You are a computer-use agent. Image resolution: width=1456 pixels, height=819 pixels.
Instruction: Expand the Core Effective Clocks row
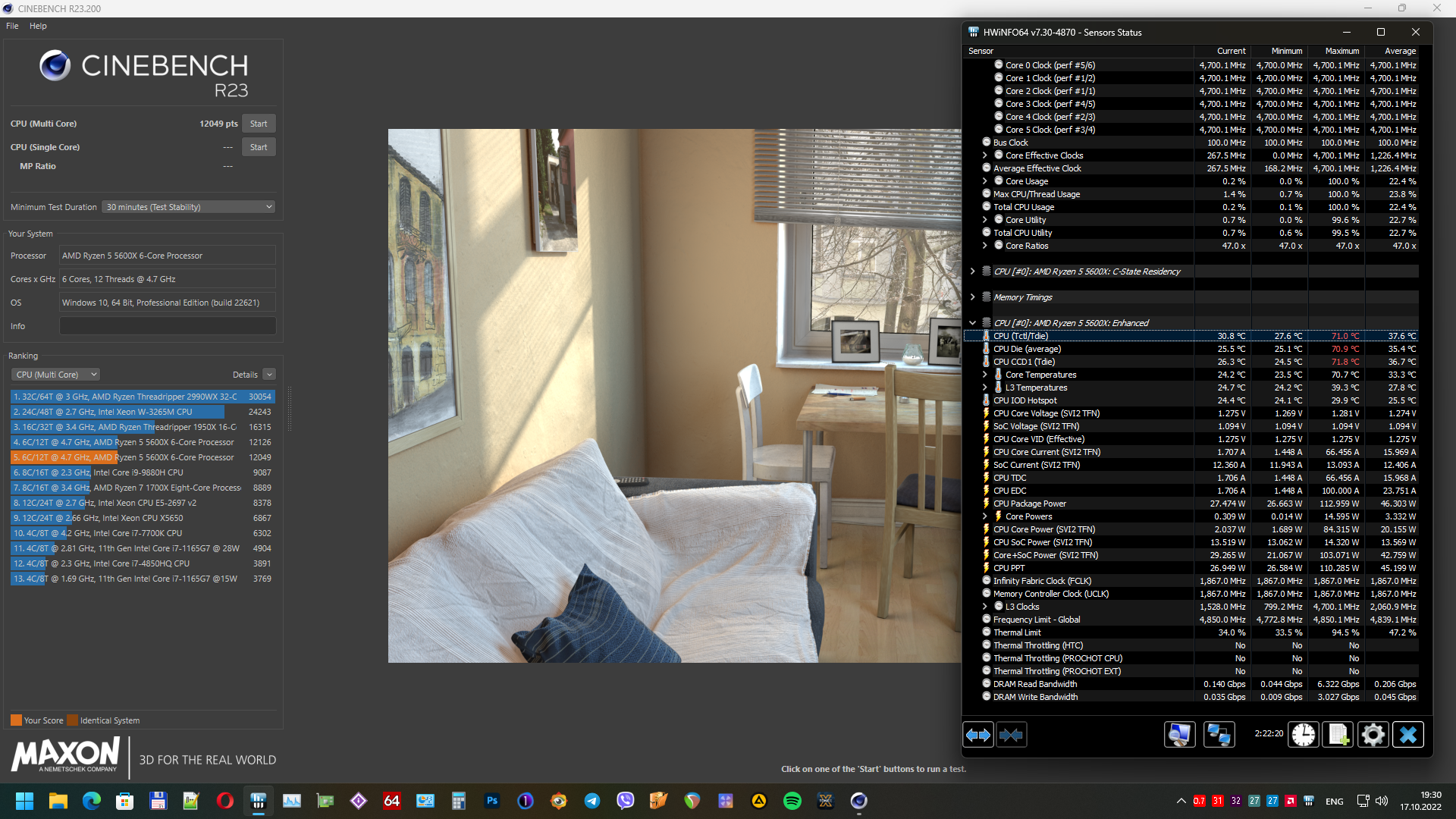pos(984,155)
